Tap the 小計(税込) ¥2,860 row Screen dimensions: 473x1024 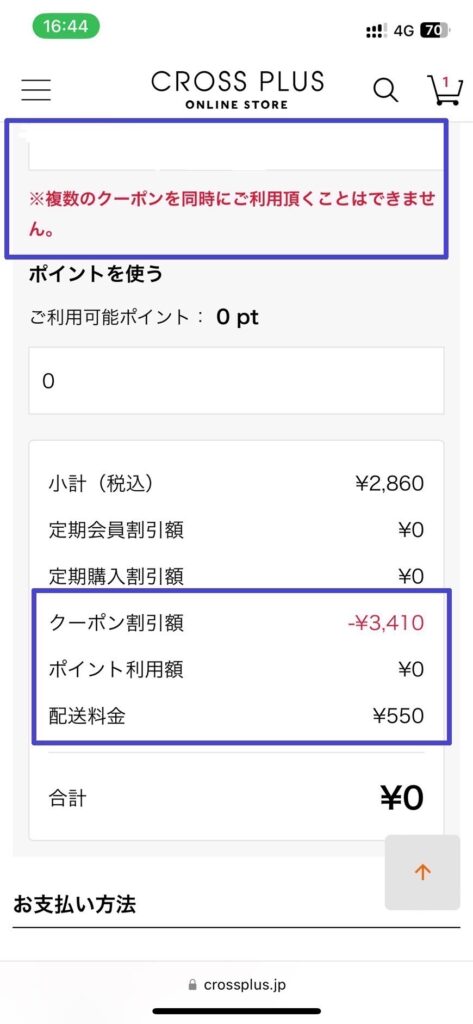coord(236,484)
